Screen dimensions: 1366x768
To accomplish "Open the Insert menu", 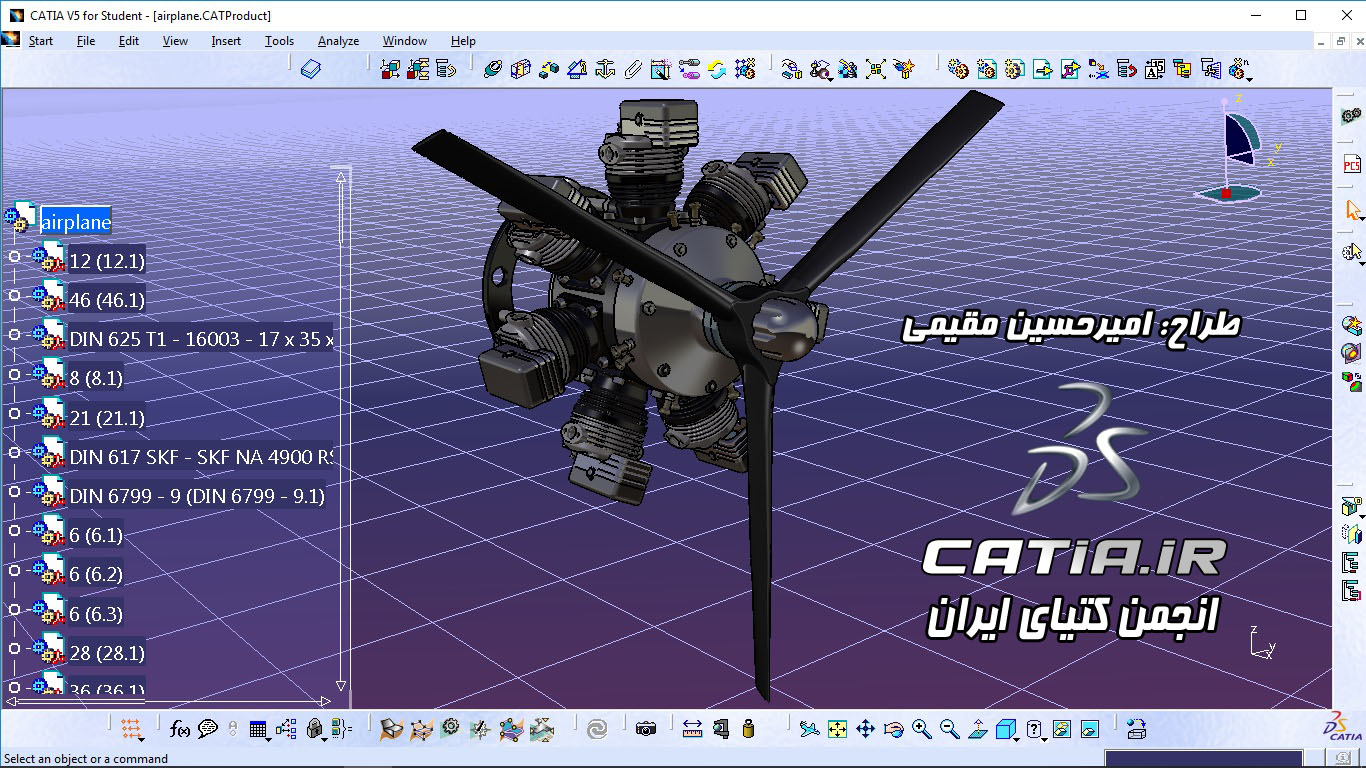I will point(226,41).
